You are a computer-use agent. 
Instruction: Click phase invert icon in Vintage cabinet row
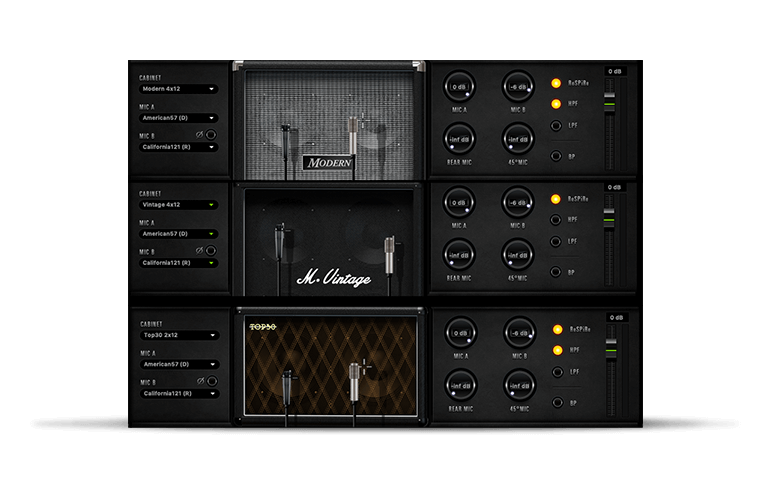(200, 250)
